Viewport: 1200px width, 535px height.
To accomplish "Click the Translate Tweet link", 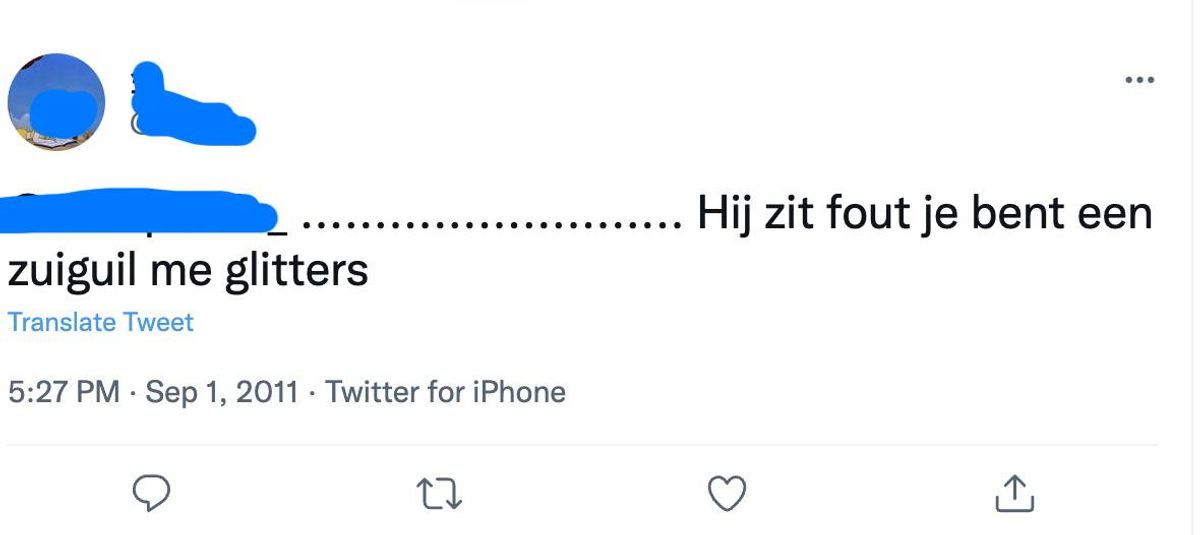I will point(100,322).
